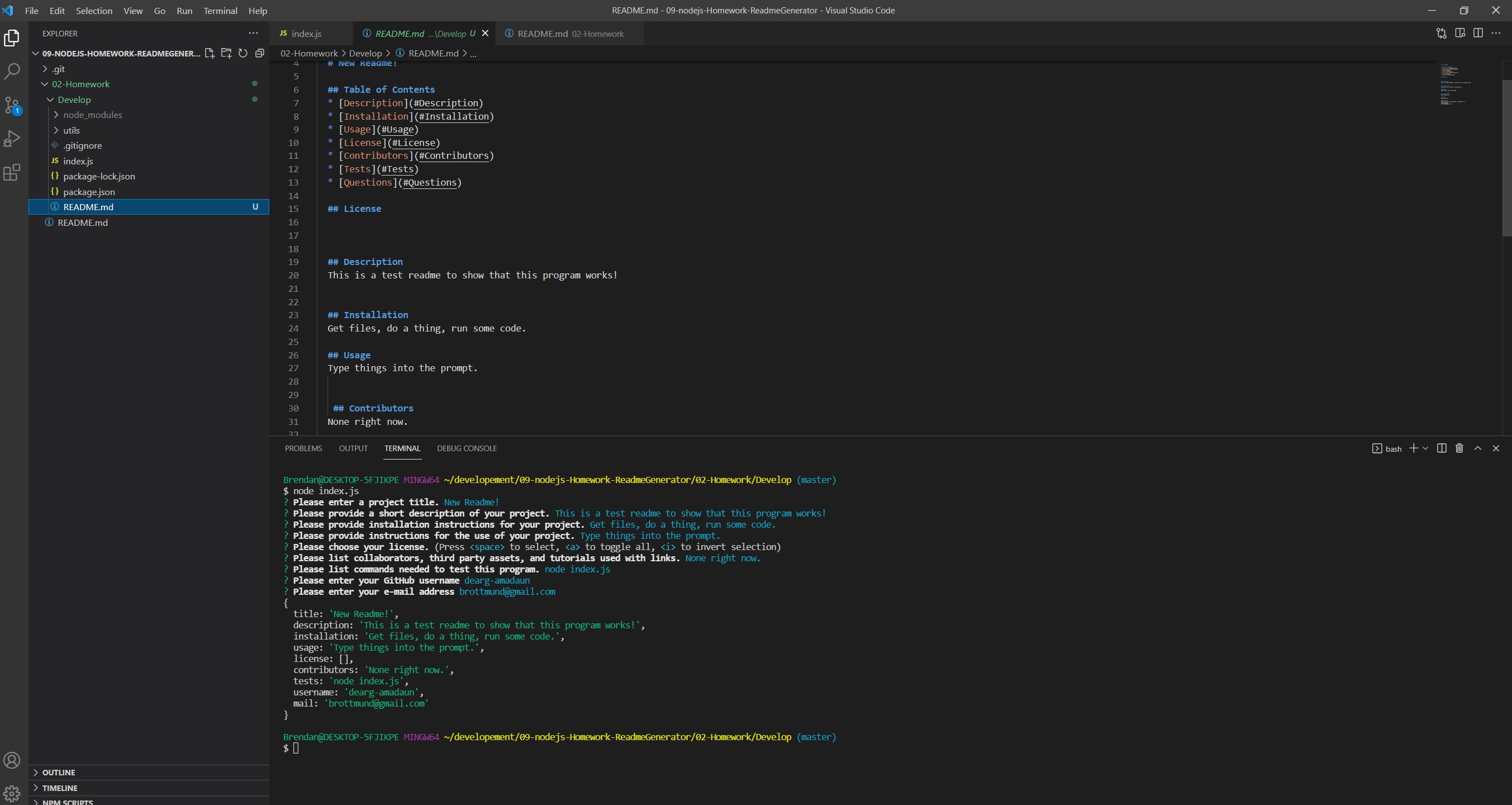
Task: Click the Develop breadcrumb link
Action: (365, 53)
